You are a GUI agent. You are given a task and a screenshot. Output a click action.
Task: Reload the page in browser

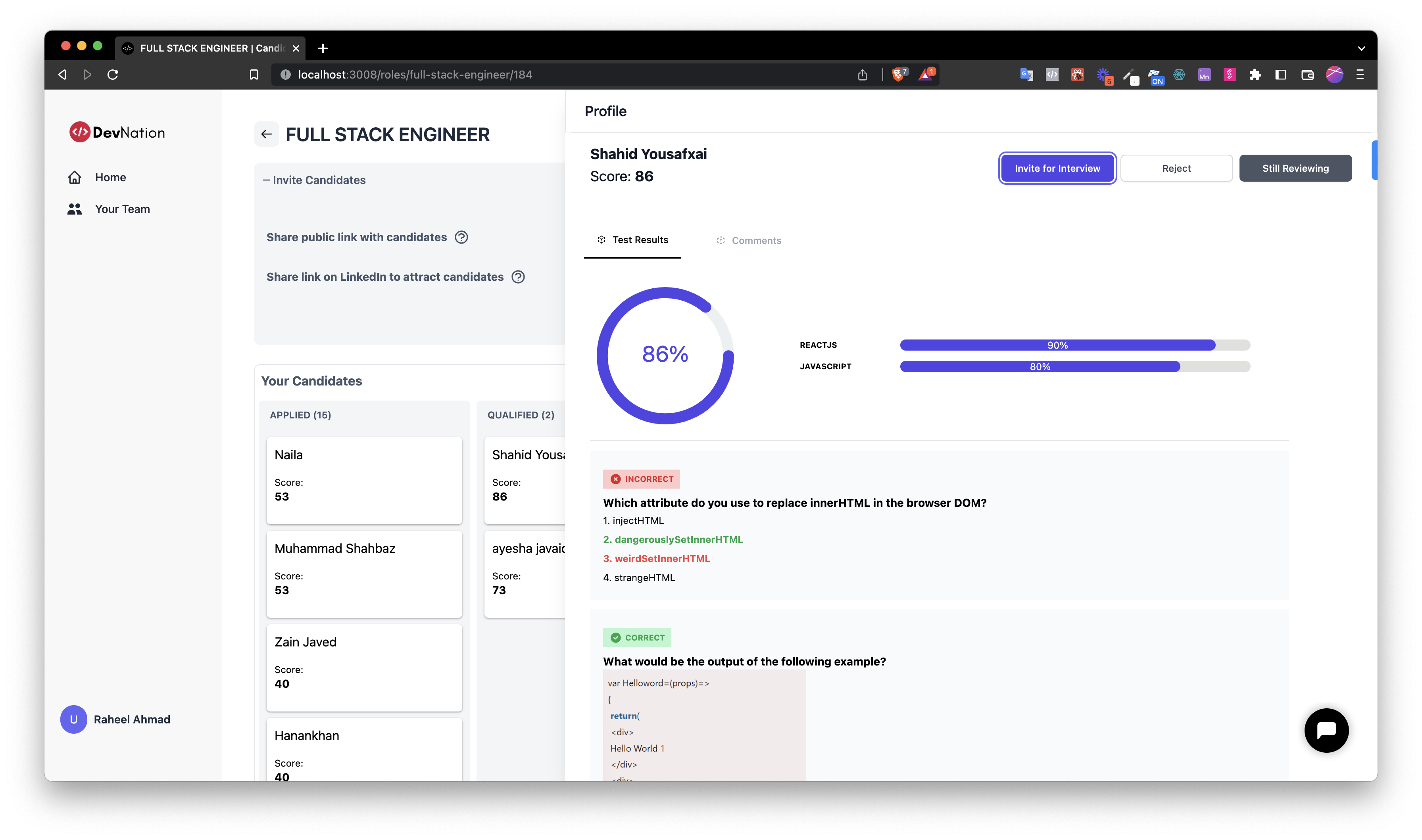click(x=113, y=75)
